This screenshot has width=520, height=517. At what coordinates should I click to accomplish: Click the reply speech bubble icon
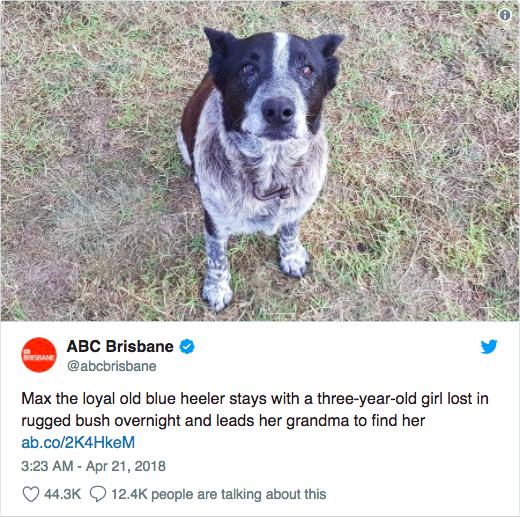(98, 494)
